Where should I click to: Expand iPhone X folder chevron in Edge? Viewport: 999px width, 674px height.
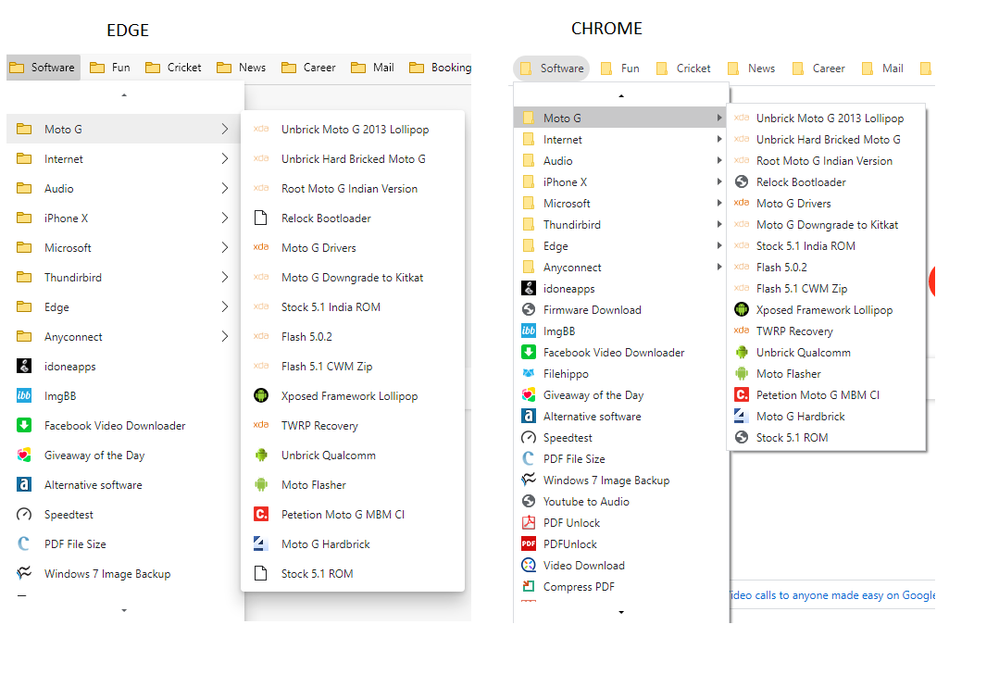(224, 218)
